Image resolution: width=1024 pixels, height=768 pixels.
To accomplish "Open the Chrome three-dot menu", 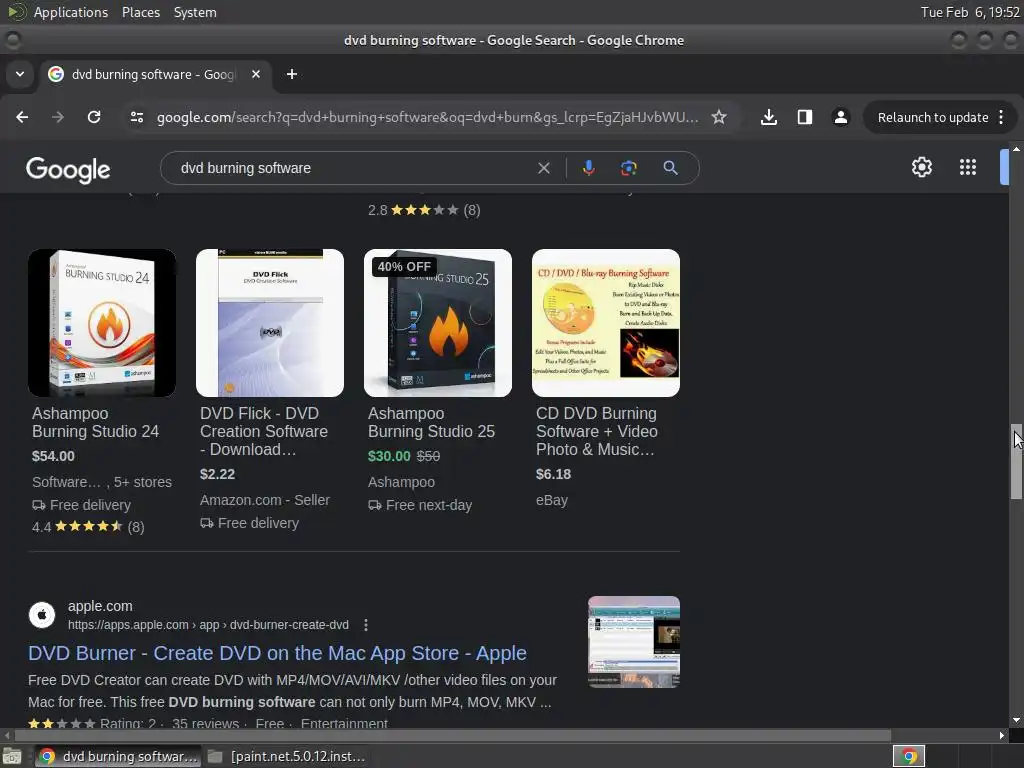I will 1001,117.
